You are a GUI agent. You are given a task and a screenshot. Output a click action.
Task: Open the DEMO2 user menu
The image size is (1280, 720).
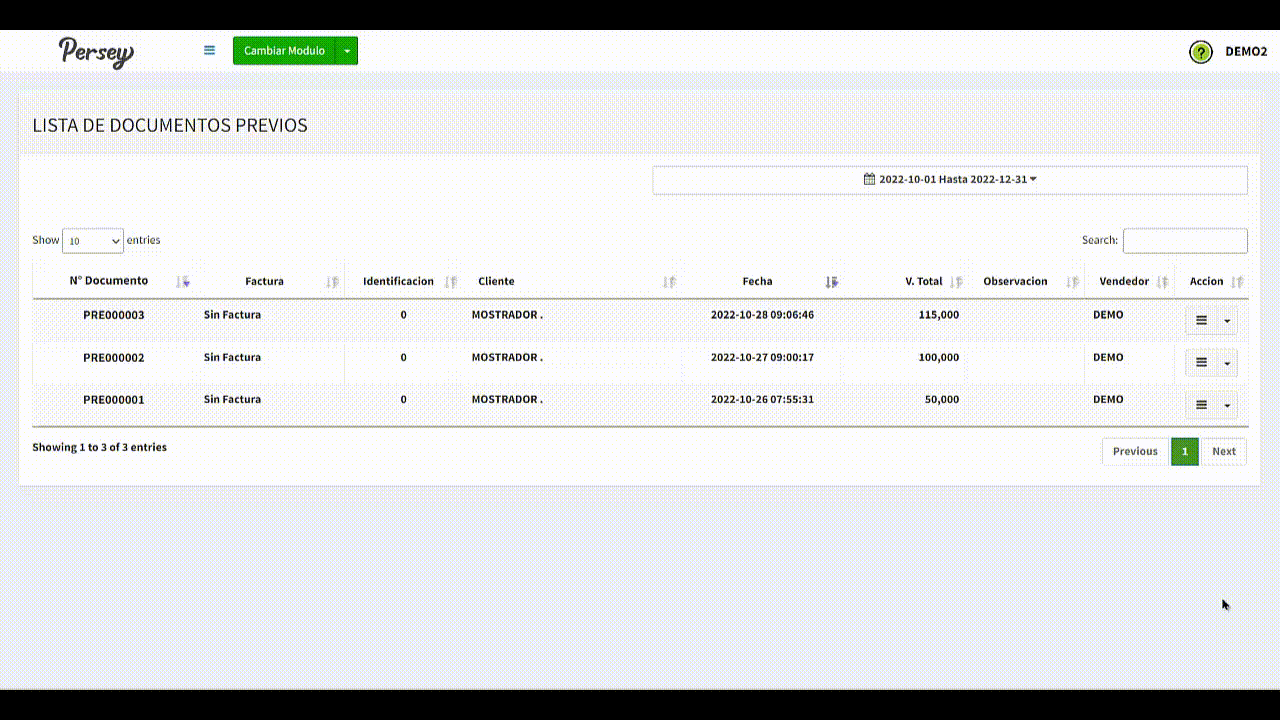[1245, 52]
